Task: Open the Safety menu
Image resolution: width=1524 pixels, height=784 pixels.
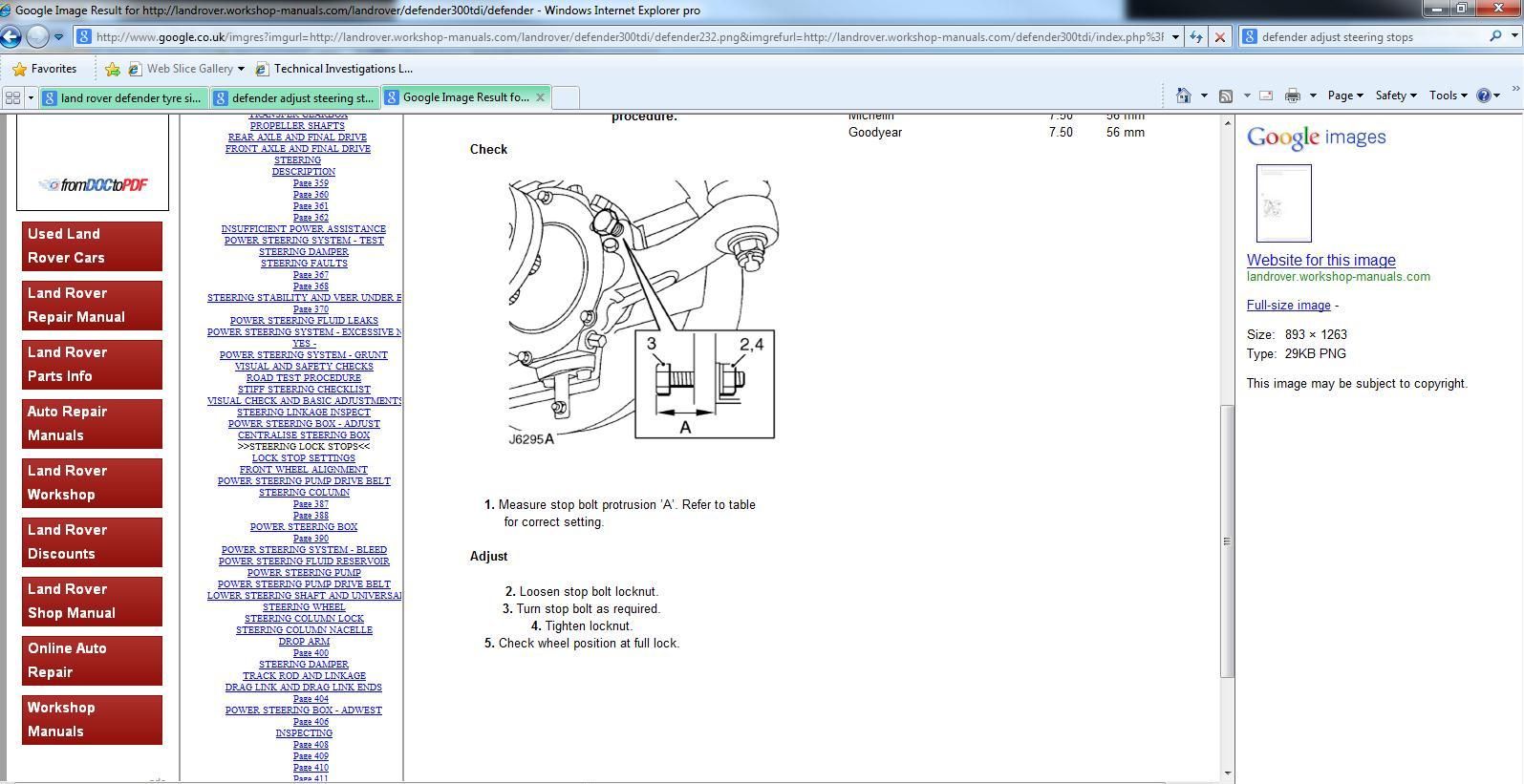Action: [1395, 95]
